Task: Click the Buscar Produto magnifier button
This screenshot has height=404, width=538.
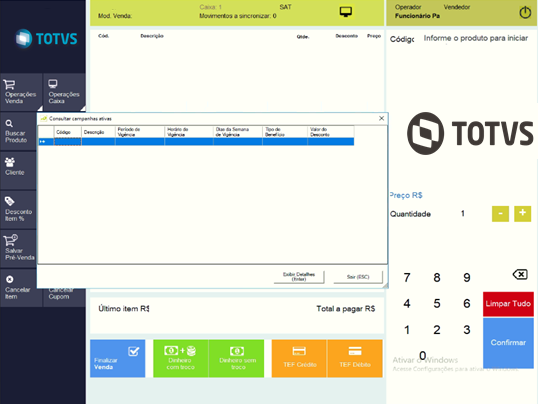Action: tap(19, 131)
